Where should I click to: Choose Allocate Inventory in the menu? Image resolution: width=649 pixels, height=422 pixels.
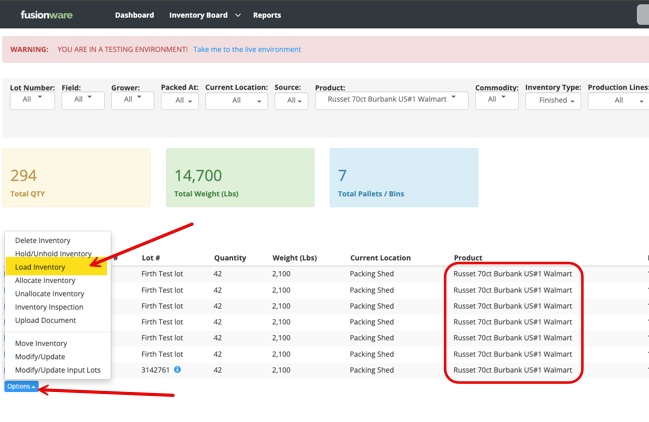coord(45,280)
